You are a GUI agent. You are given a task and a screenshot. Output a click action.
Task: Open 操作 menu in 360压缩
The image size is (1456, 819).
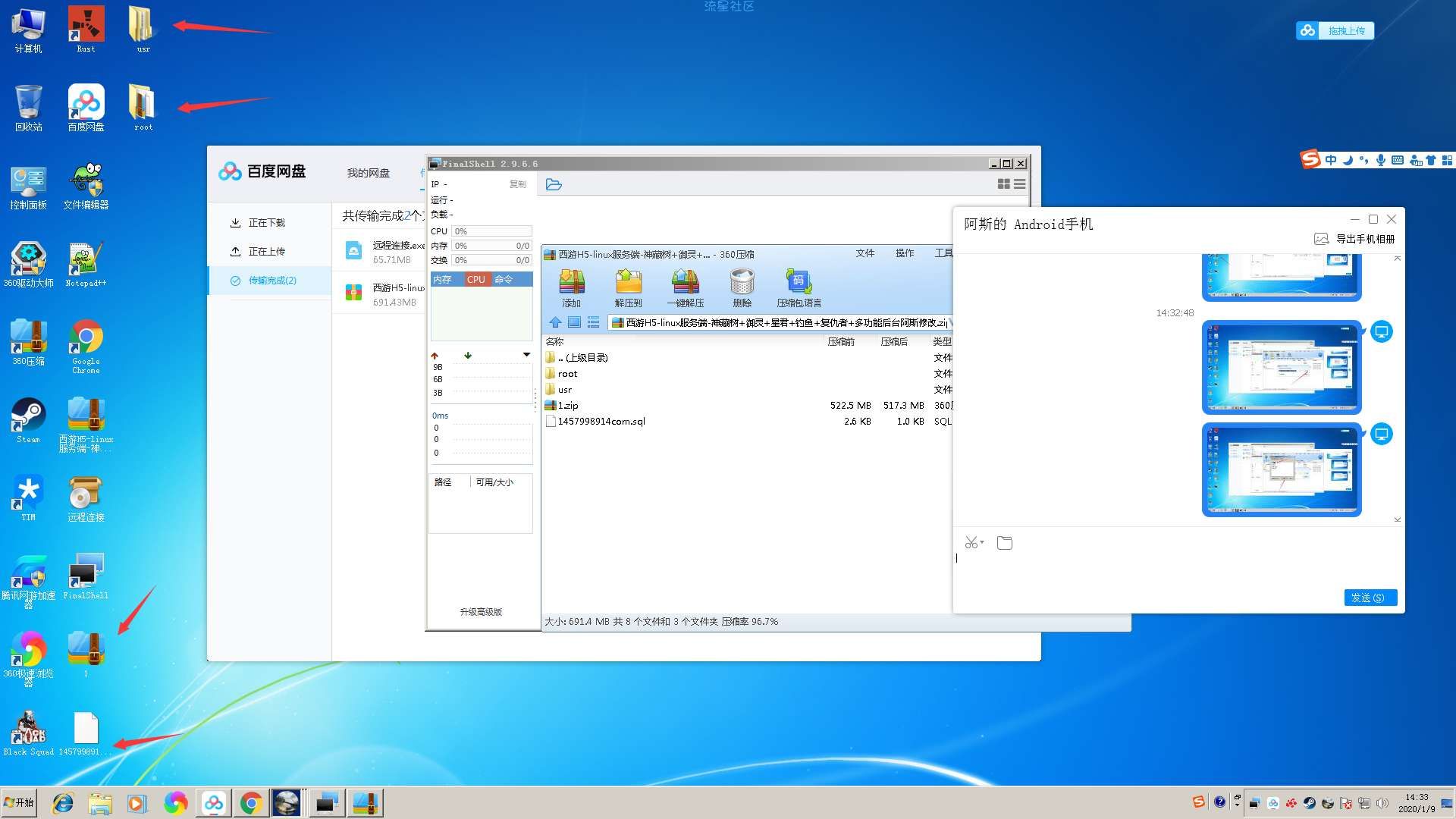click(905, 253)
